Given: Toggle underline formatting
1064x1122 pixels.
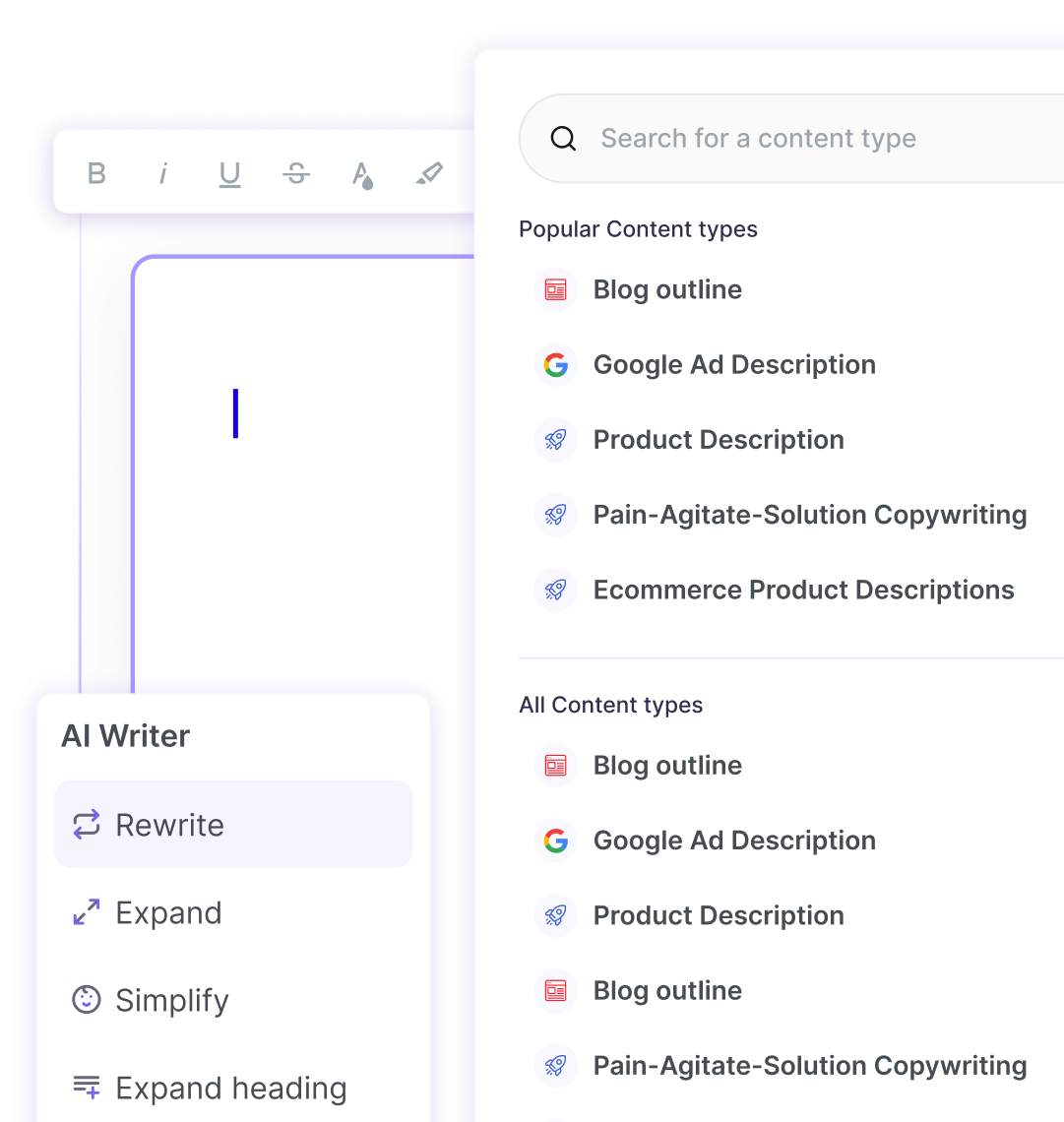Looking at the screenshot, I should point(229,174).
